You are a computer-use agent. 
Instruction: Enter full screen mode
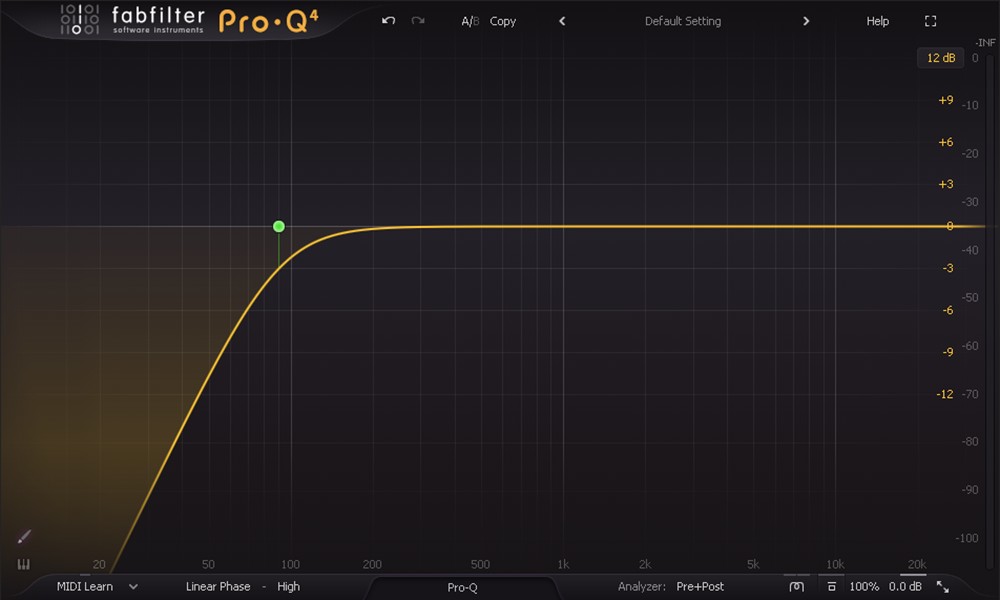pyautogui.click(x=930, y=21)
